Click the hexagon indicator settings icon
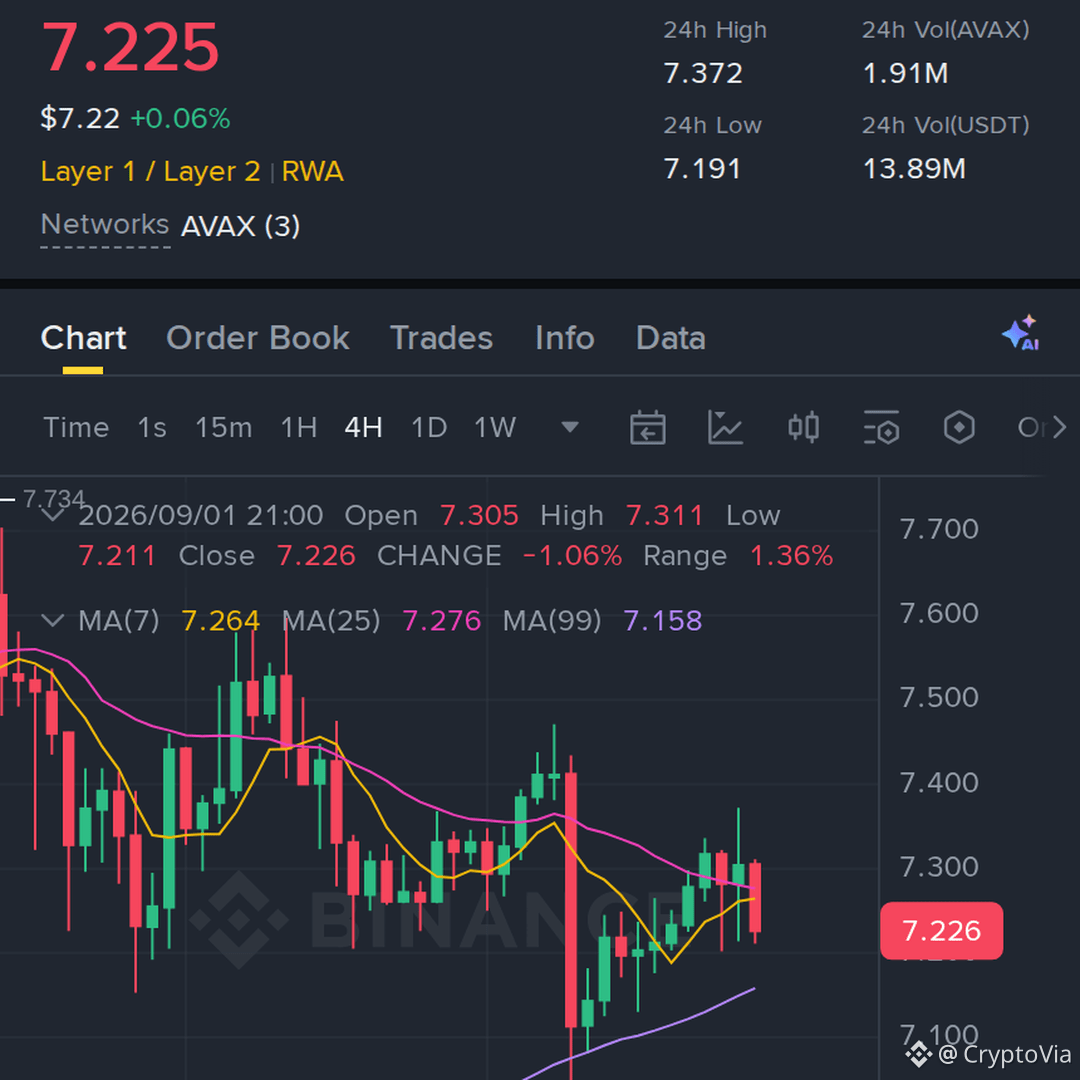Viewport: 1080px width, 1080px height. (959, 428)
